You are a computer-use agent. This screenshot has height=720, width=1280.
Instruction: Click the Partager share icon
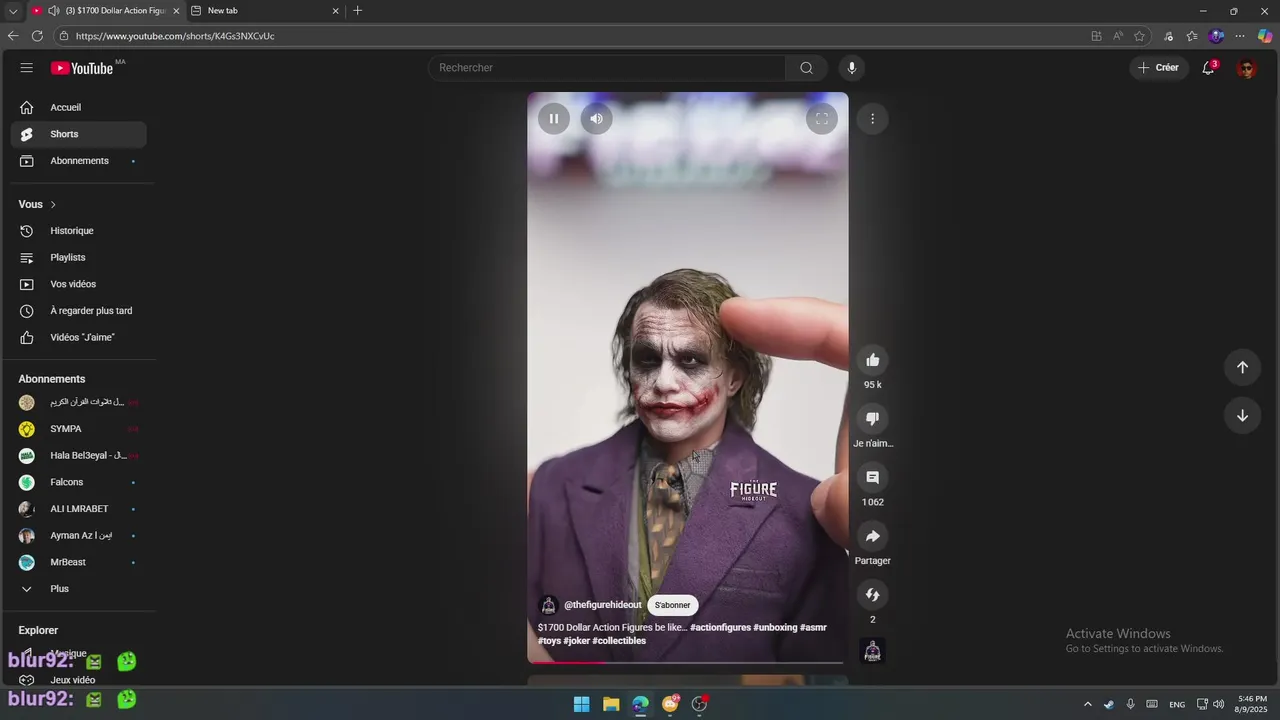click(873, 536)
